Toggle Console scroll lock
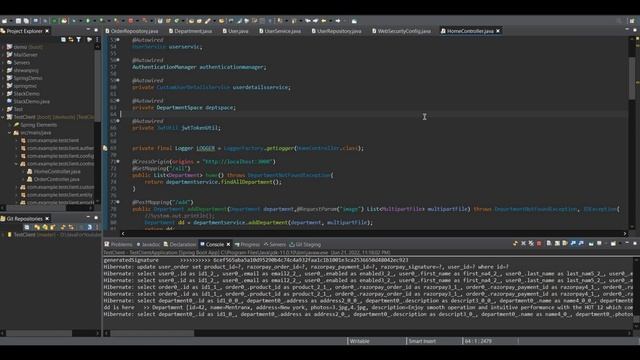This screenshot has height=360, width=640. [557, 244]
